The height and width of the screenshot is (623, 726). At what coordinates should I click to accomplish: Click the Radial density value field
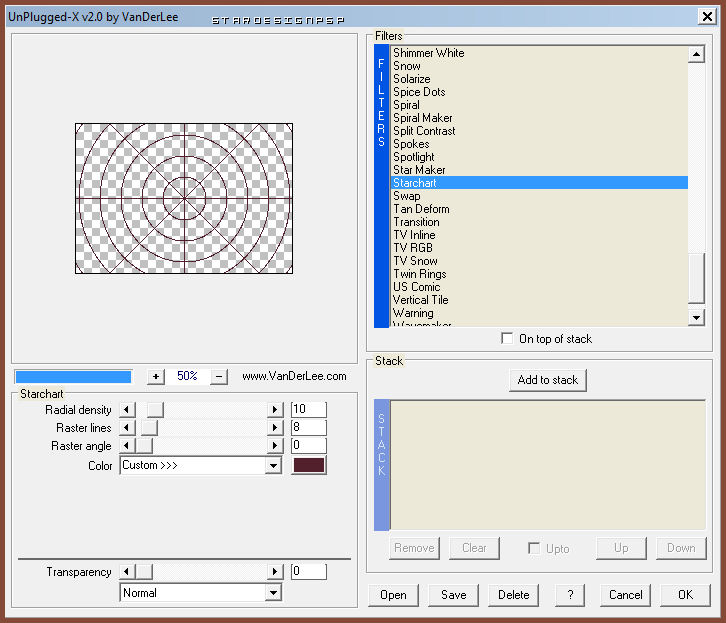pyautogui.click(x=309, y=410)
